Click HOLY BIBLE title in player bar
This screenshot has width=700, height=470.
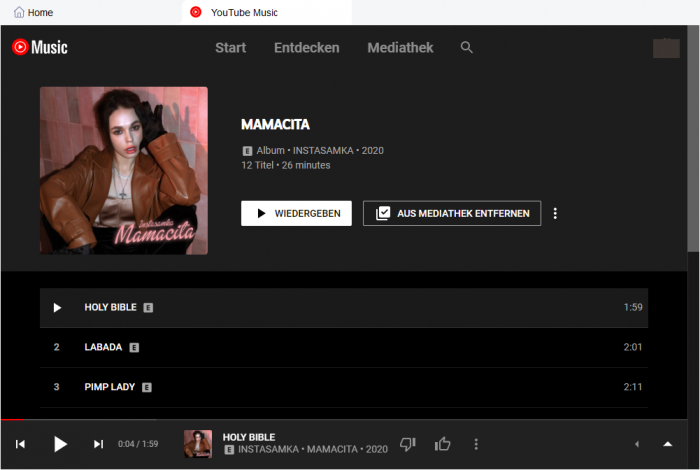pyautogui.click(x=249, y=437)
